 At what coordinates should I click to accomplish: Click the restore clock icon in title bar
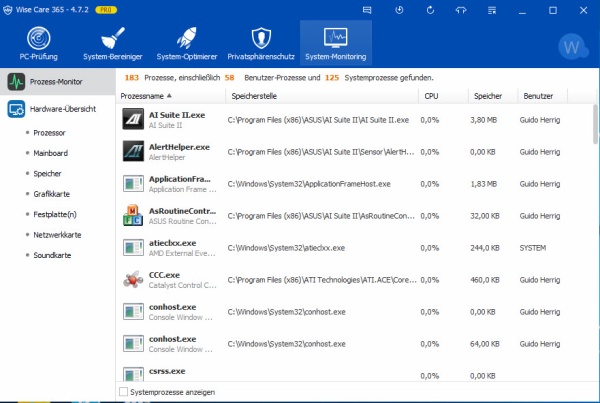point(399,10)
